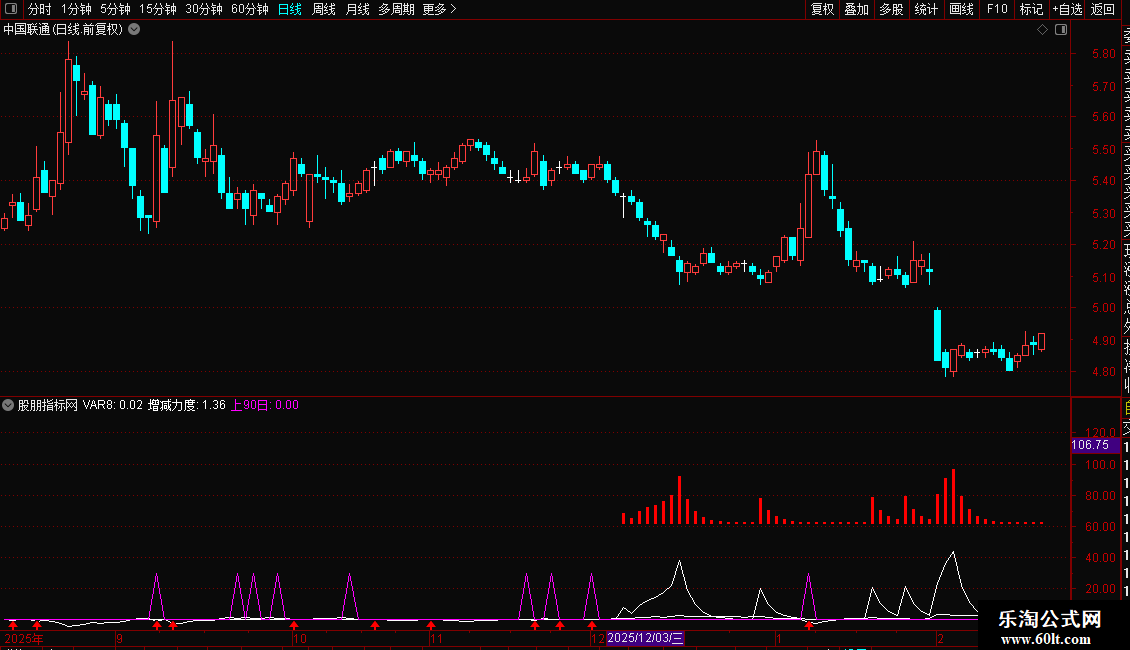Image resolution: width=1130 pixels, height=650 pixels.
Task: Click month 9 on the time axis
Action: point(119,638)
